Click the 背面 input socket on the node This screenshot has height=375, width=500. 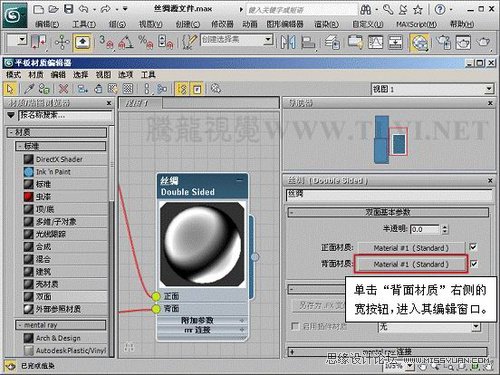[x=156, y=309]
